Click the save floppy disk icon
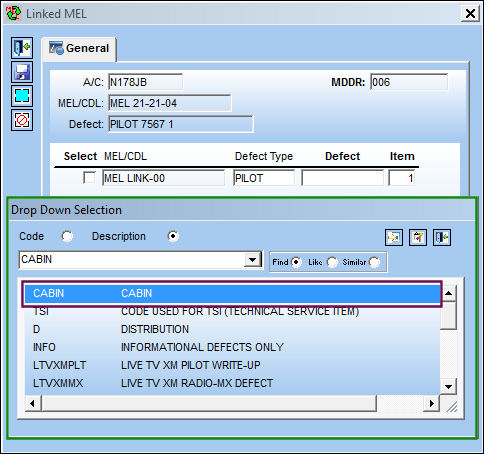Viewport: 484px width, 454px height. click(x=22, y=72)
